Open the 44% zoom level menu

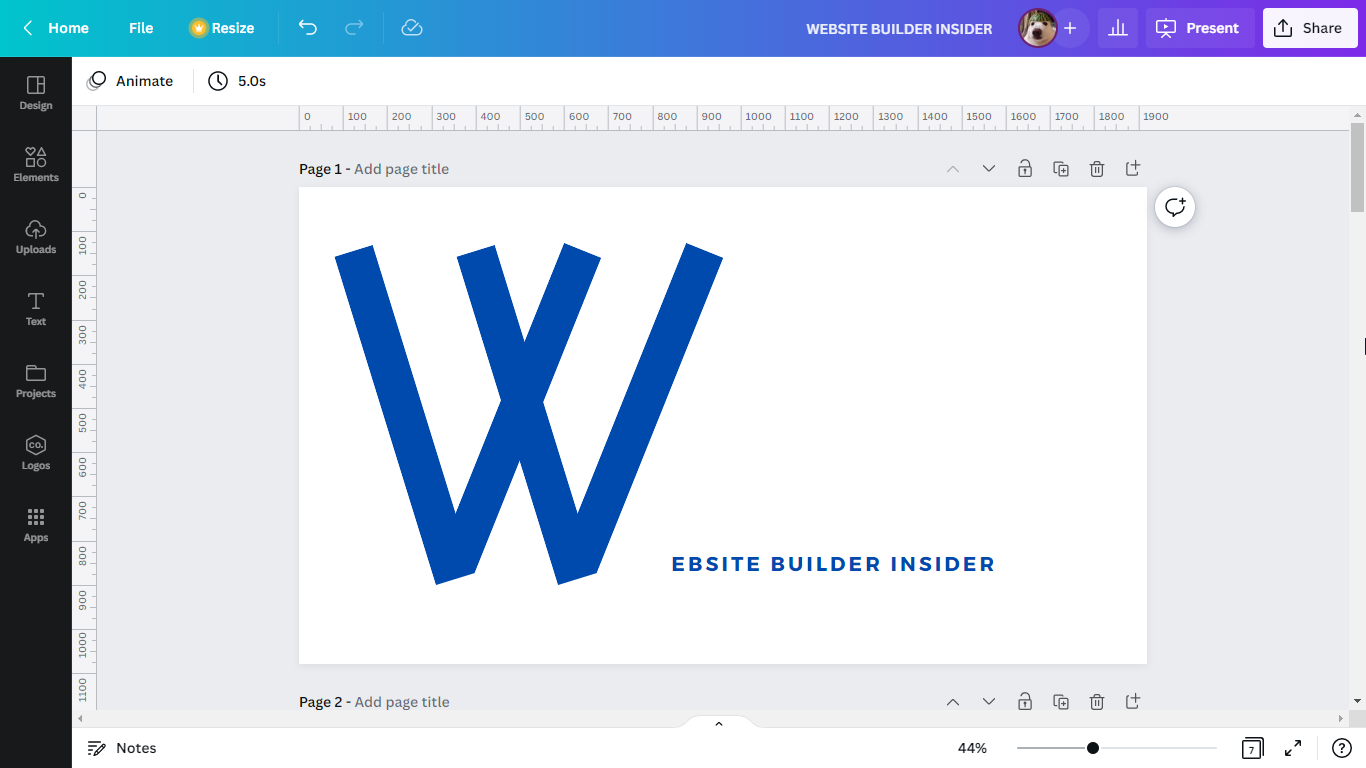[x=972, y=748]
